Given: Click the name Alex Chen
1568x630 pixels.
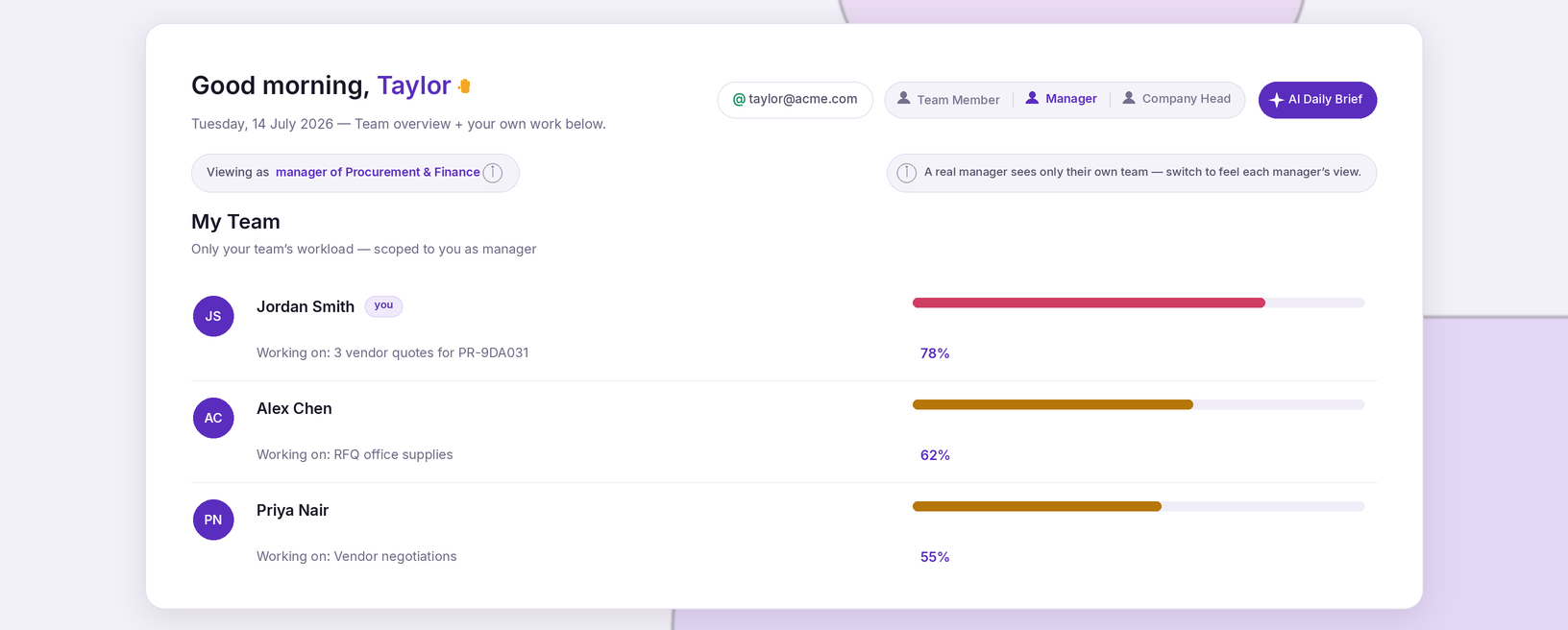Looking at the screenshot, I should [294, 408].
